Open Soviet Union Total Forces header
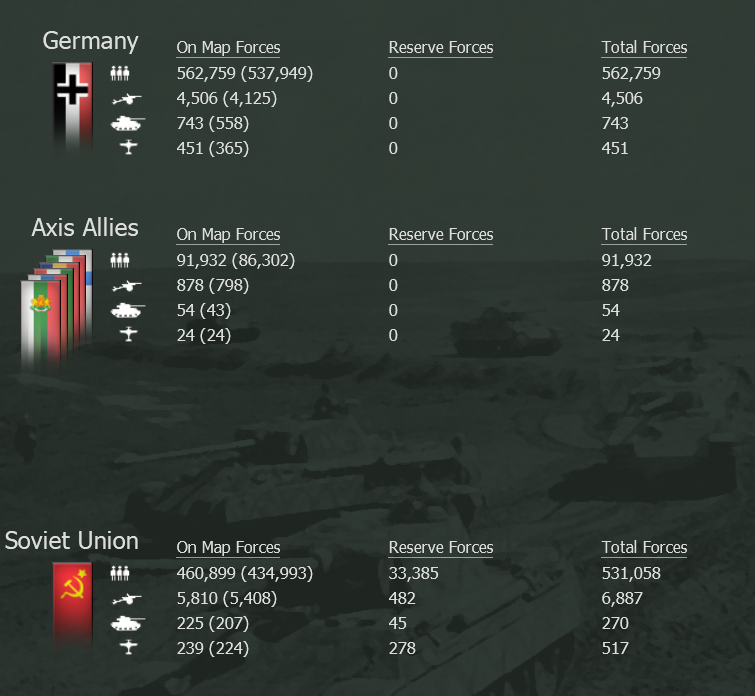The height and width of the screenshot is (696, 755). coord(644,548)
